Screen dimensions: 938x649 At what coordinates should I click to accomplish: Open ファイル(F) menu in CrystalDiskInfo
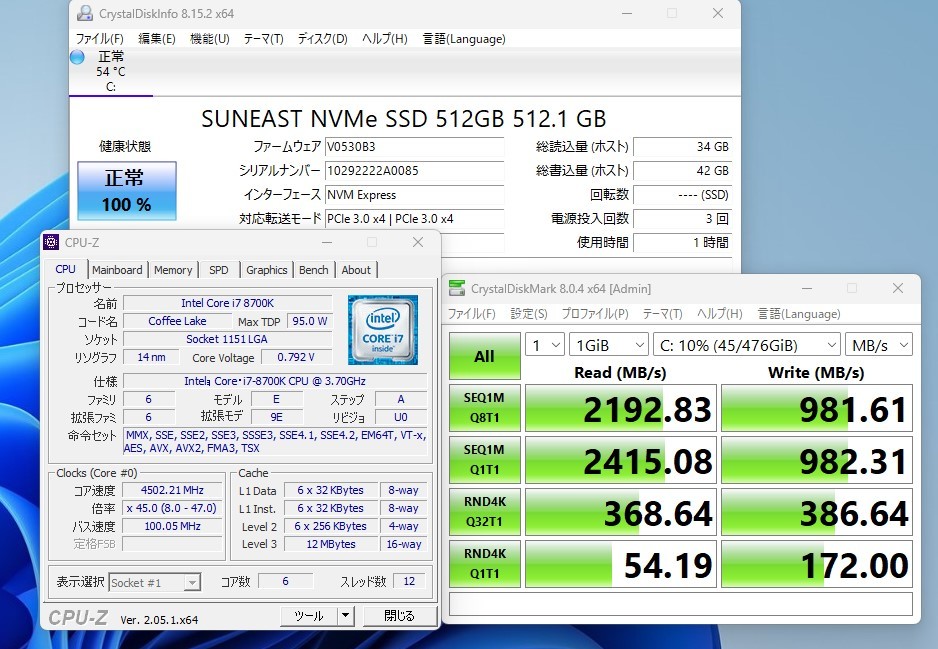click(99, 39)
